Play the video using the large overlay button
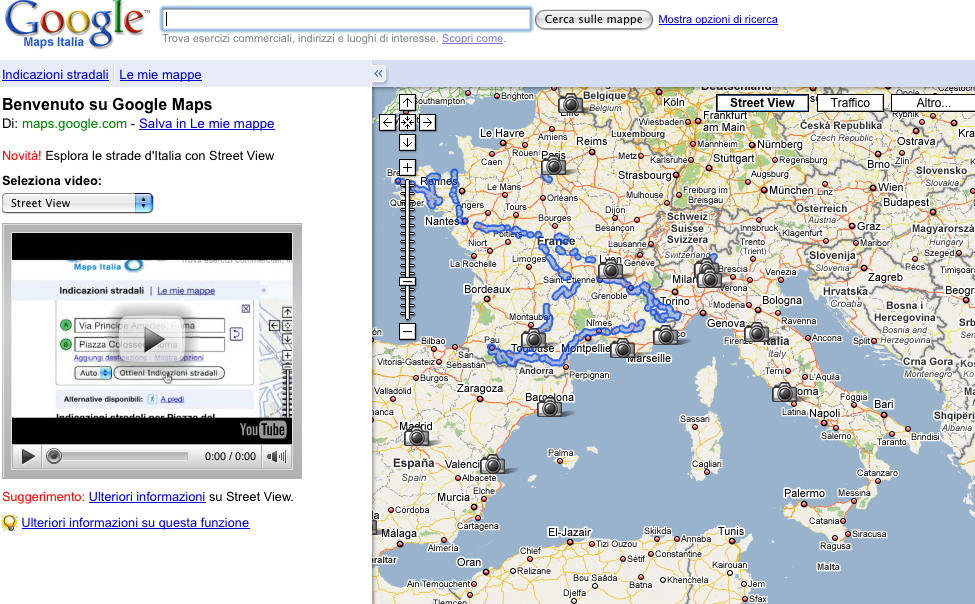 [x=154, y=339]
